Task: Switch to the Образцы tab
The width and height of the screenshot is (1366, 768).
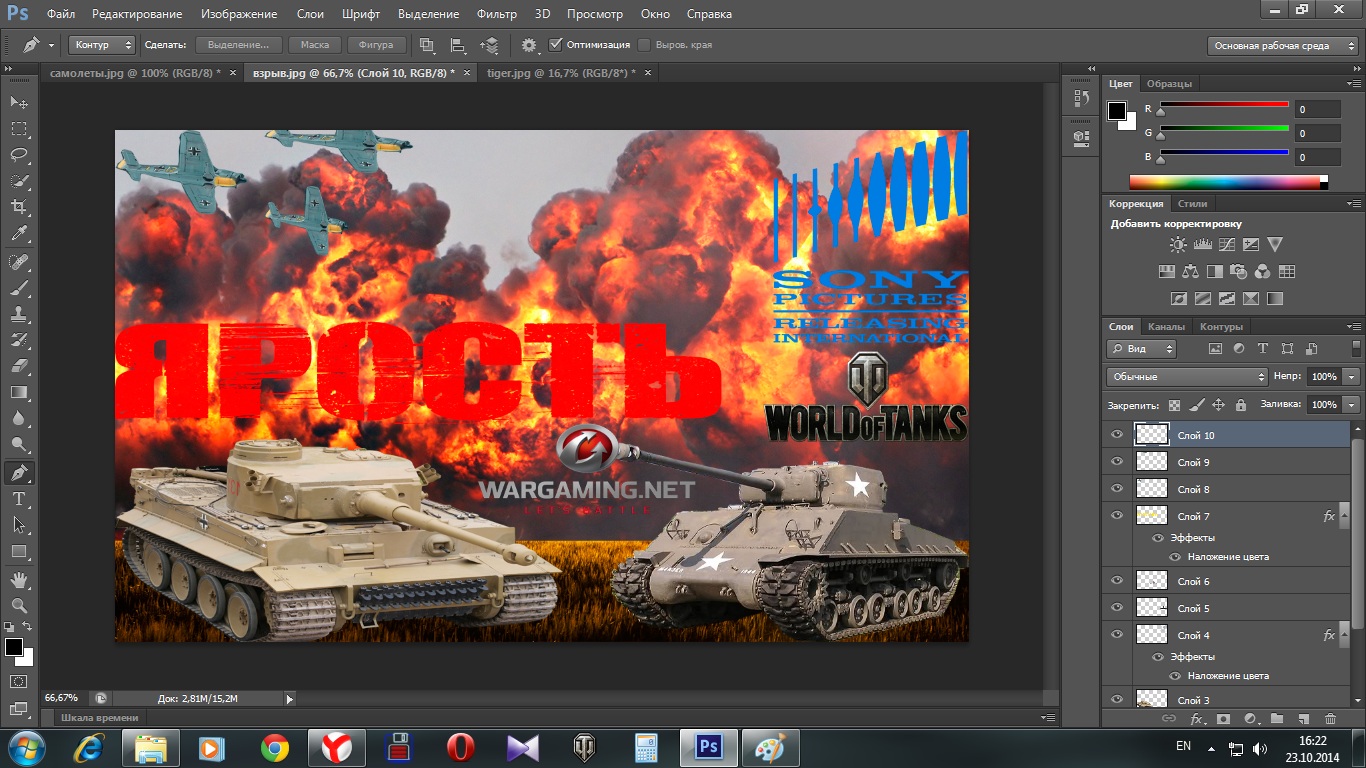Action: coord(1169,84)
